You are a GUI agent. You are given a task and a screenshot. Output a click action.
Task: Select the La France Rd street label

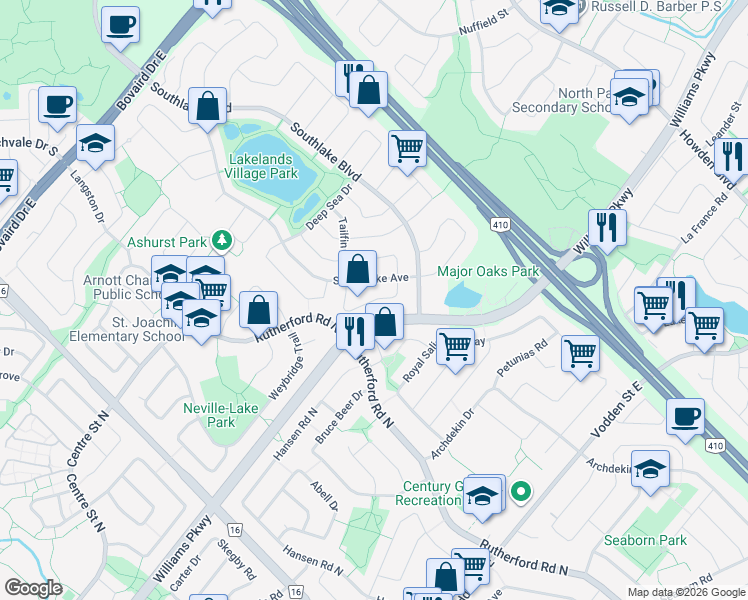tap(704, 217)
